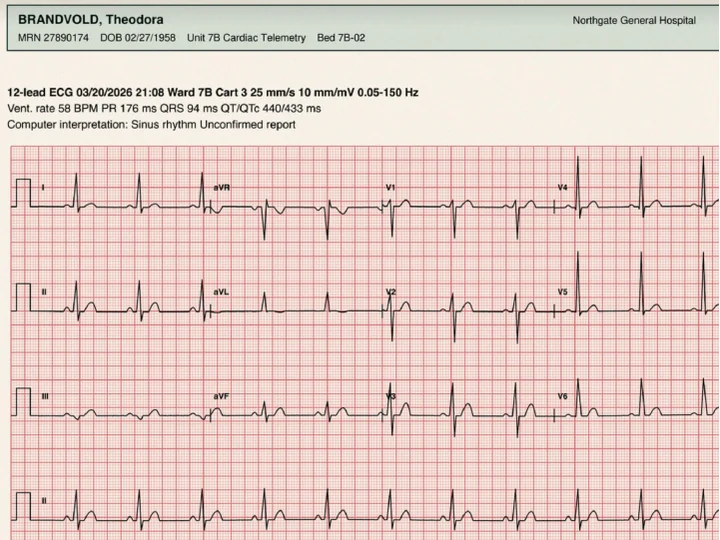Click the V5 lead label

point(562,292)
